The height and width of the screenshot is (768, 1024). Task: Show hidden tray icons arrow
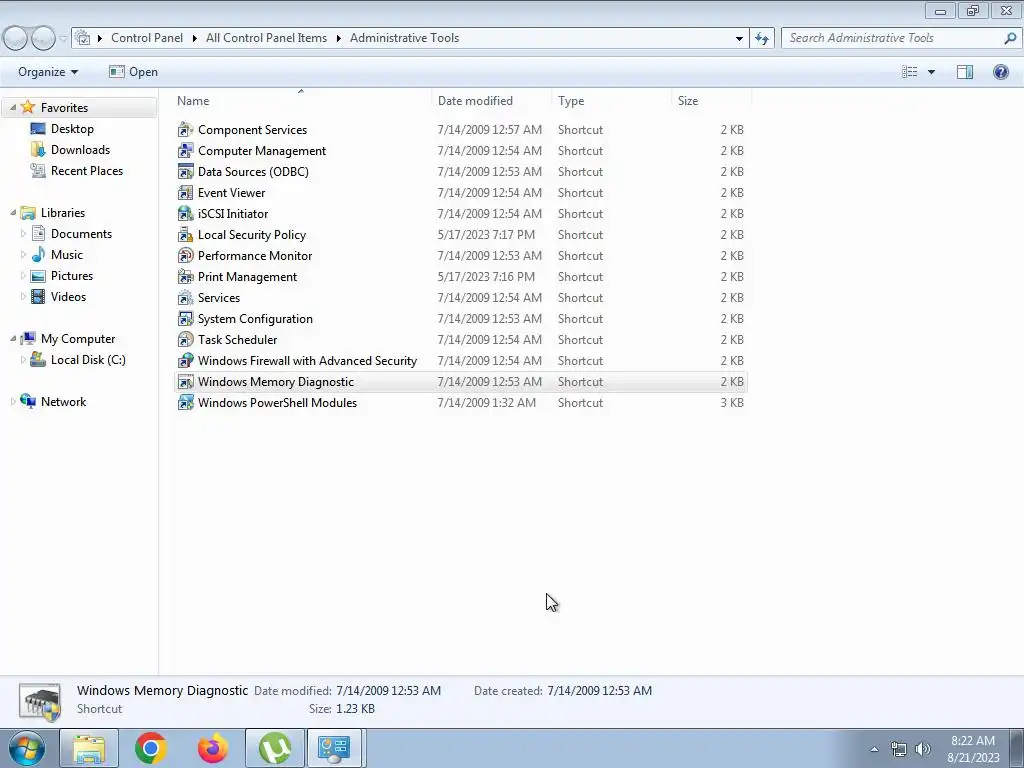click(x=874, y=749)
